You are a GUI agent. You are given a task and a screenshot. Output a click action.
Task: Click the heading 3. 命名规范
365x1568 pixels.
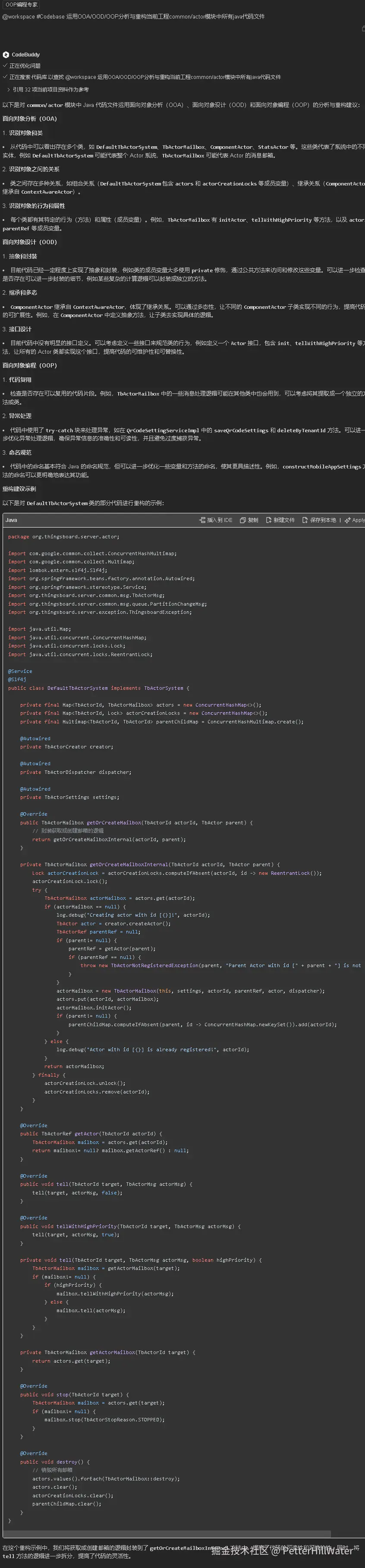coord(17,452)
